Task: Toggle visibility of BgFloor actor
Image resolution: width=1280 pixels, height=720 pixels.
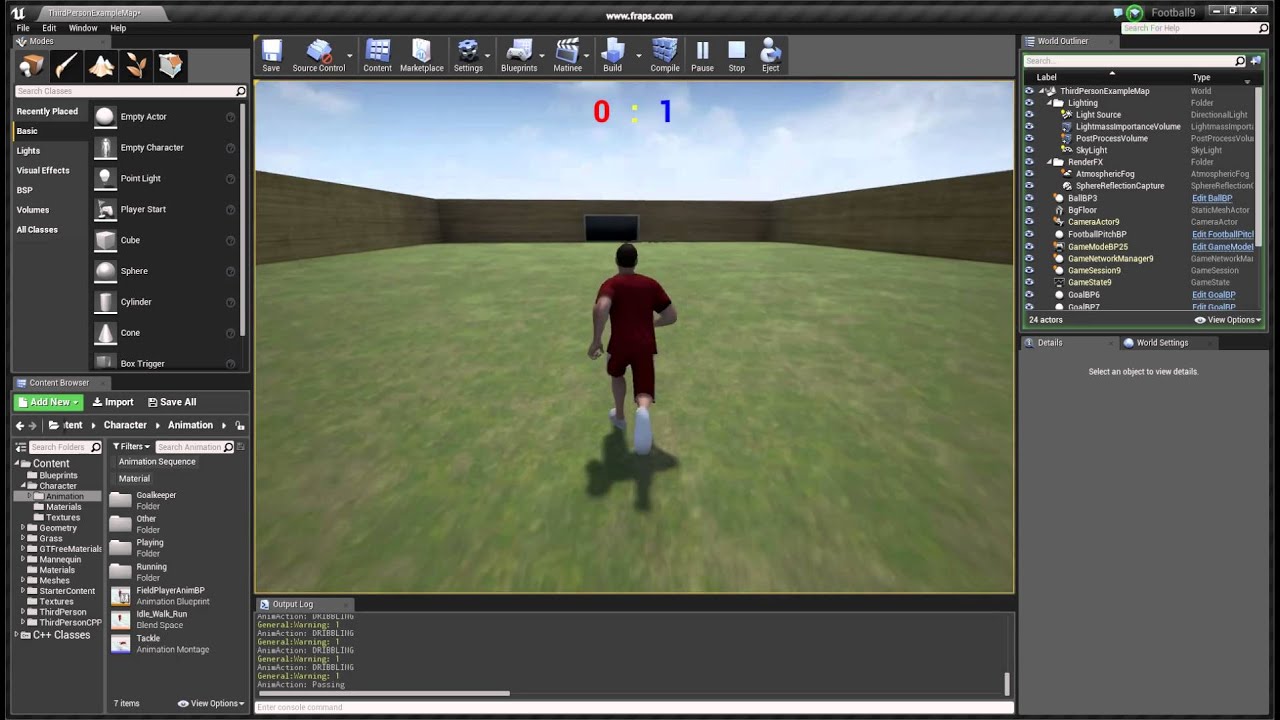Action: (x=1029, y=210)
